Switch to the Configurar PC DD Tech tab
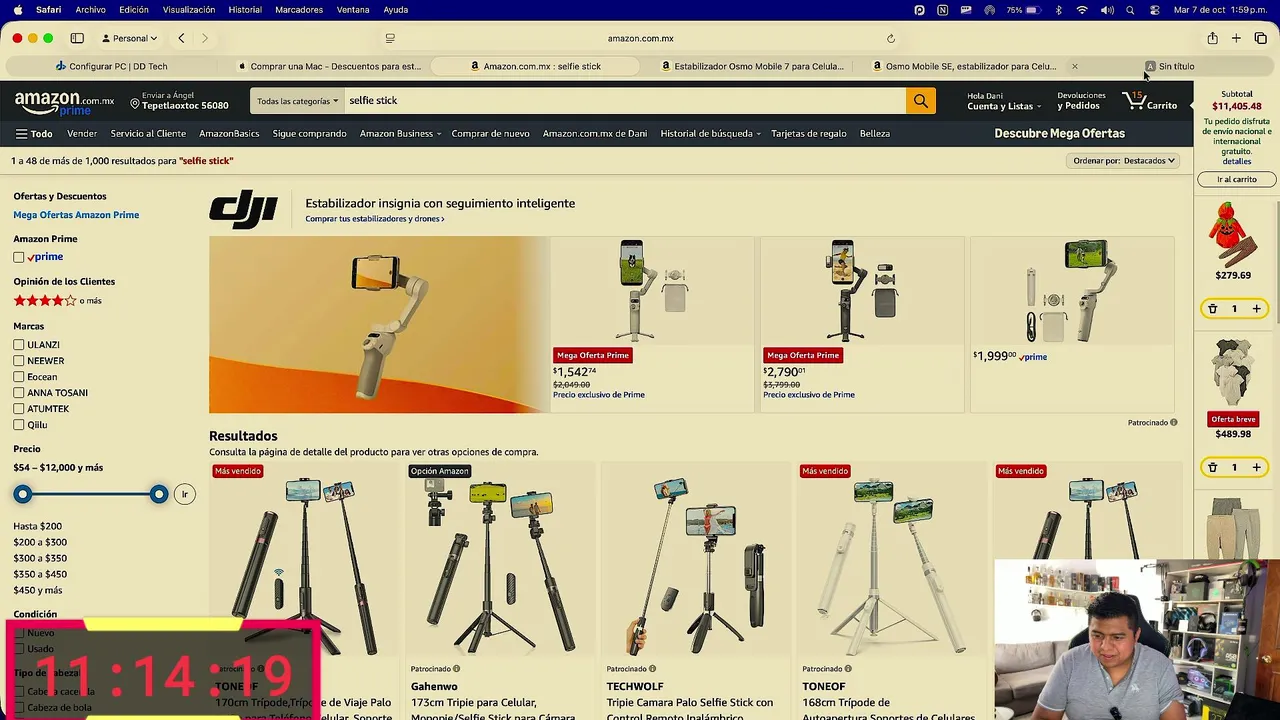 112,67
